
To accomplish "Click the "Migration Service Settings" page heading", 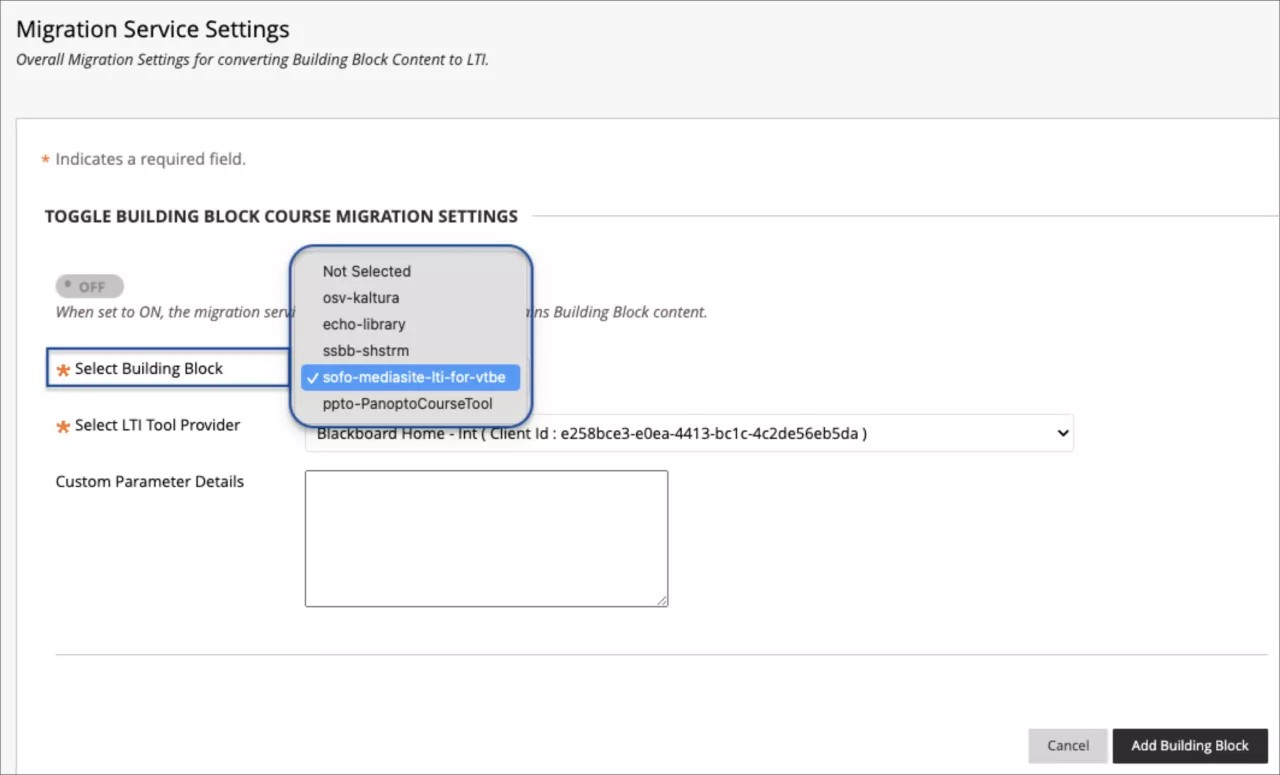I will point(152,29).
